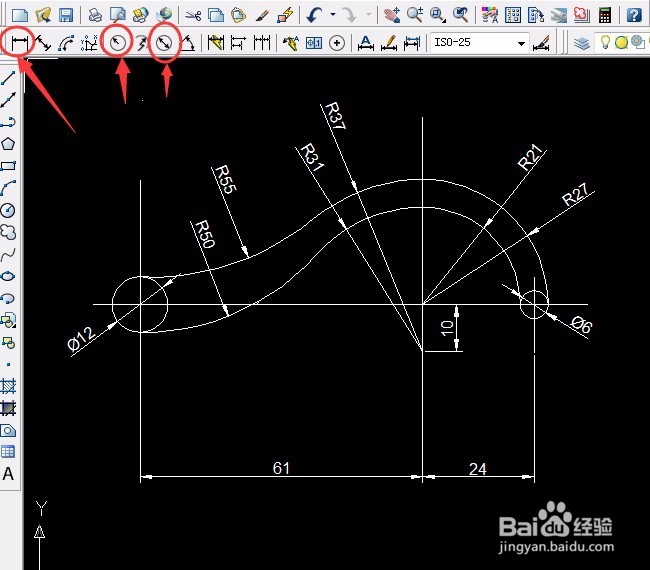Copy selection to the clipboard
The height and width of the screenshot is (570, 650).
click(216, 15)
